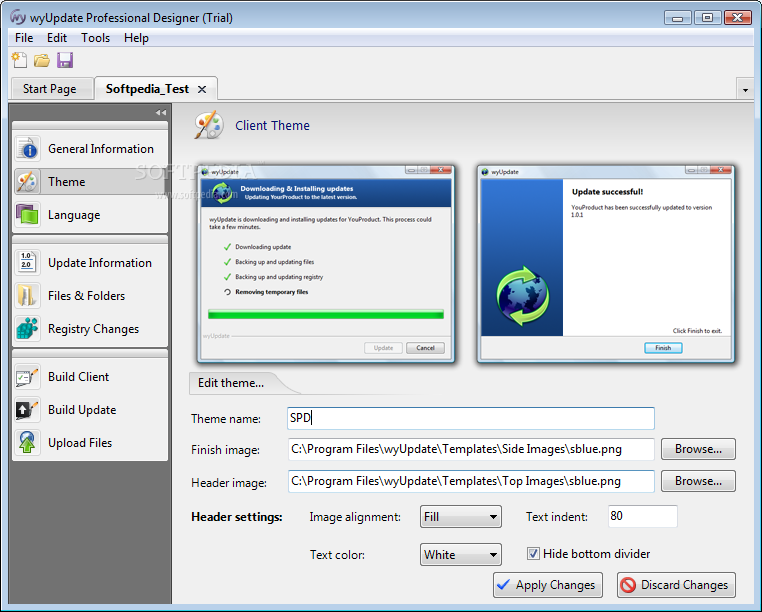Click the wyUpdate app logo in title bar

[18, 17]
